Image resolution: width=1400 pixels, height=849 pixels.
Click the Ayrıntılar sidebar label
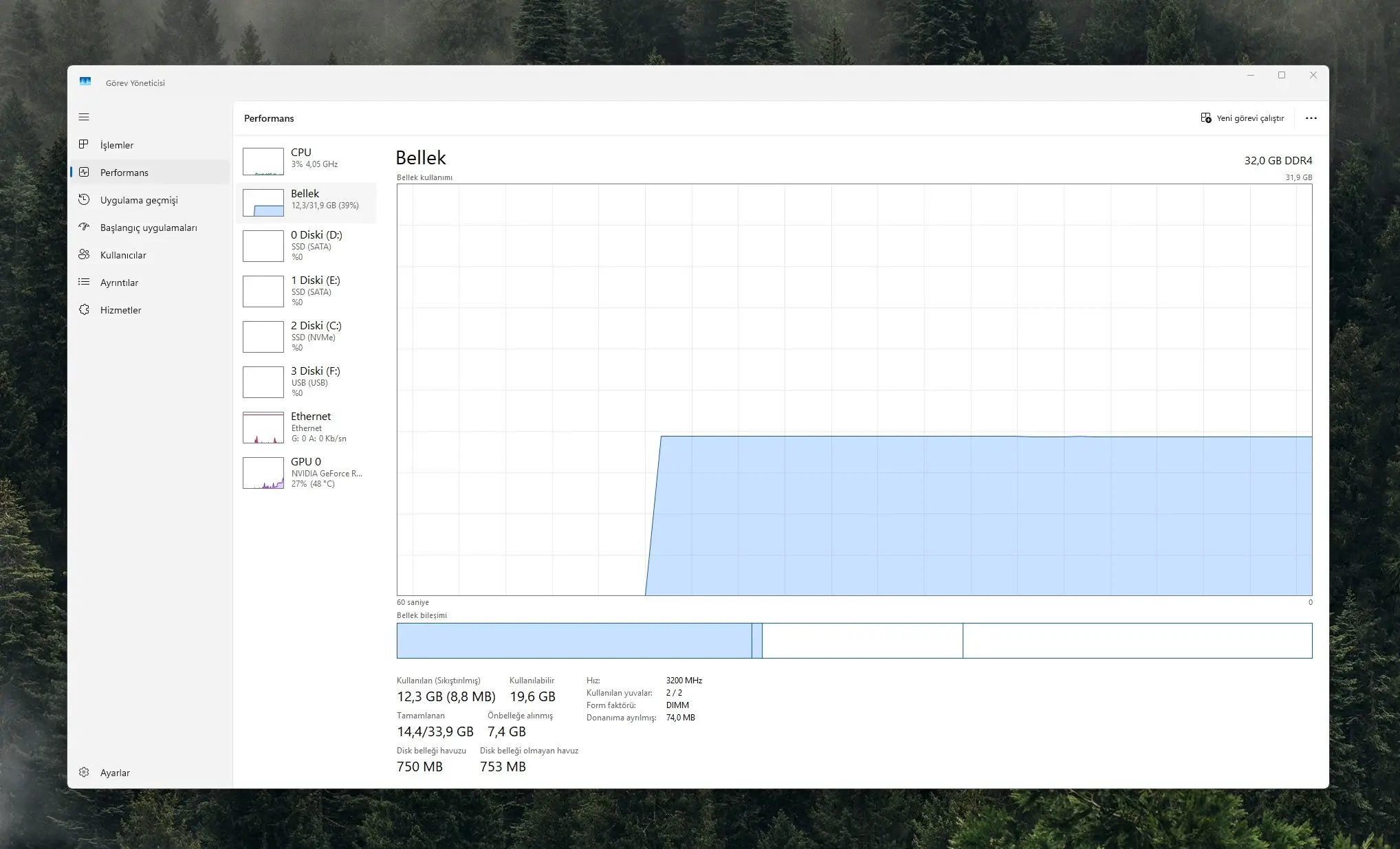click(119, 283)
